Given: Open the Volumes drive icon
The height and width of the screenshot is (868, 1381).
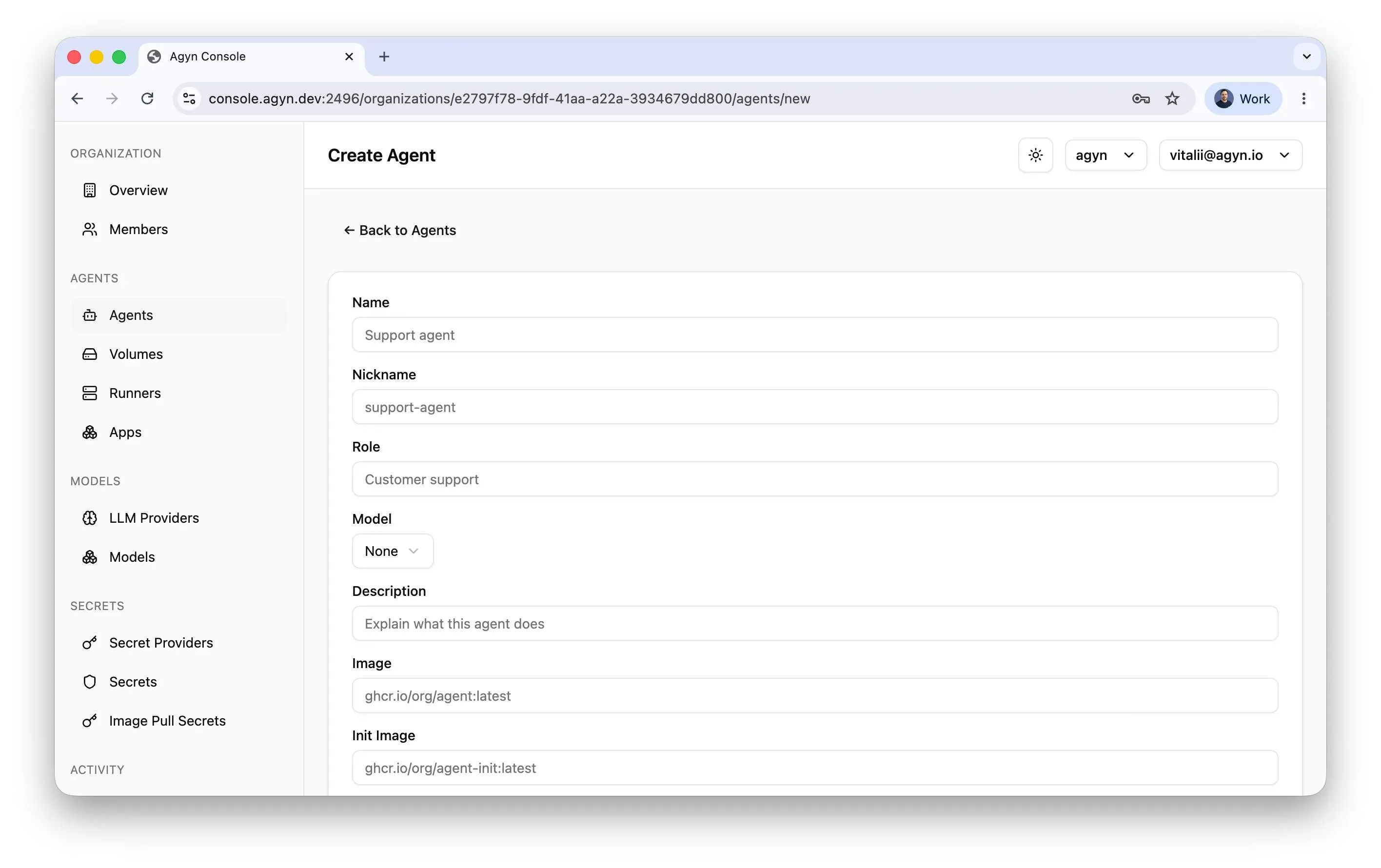Looking at the screenshot, I should tap(89, 355).
